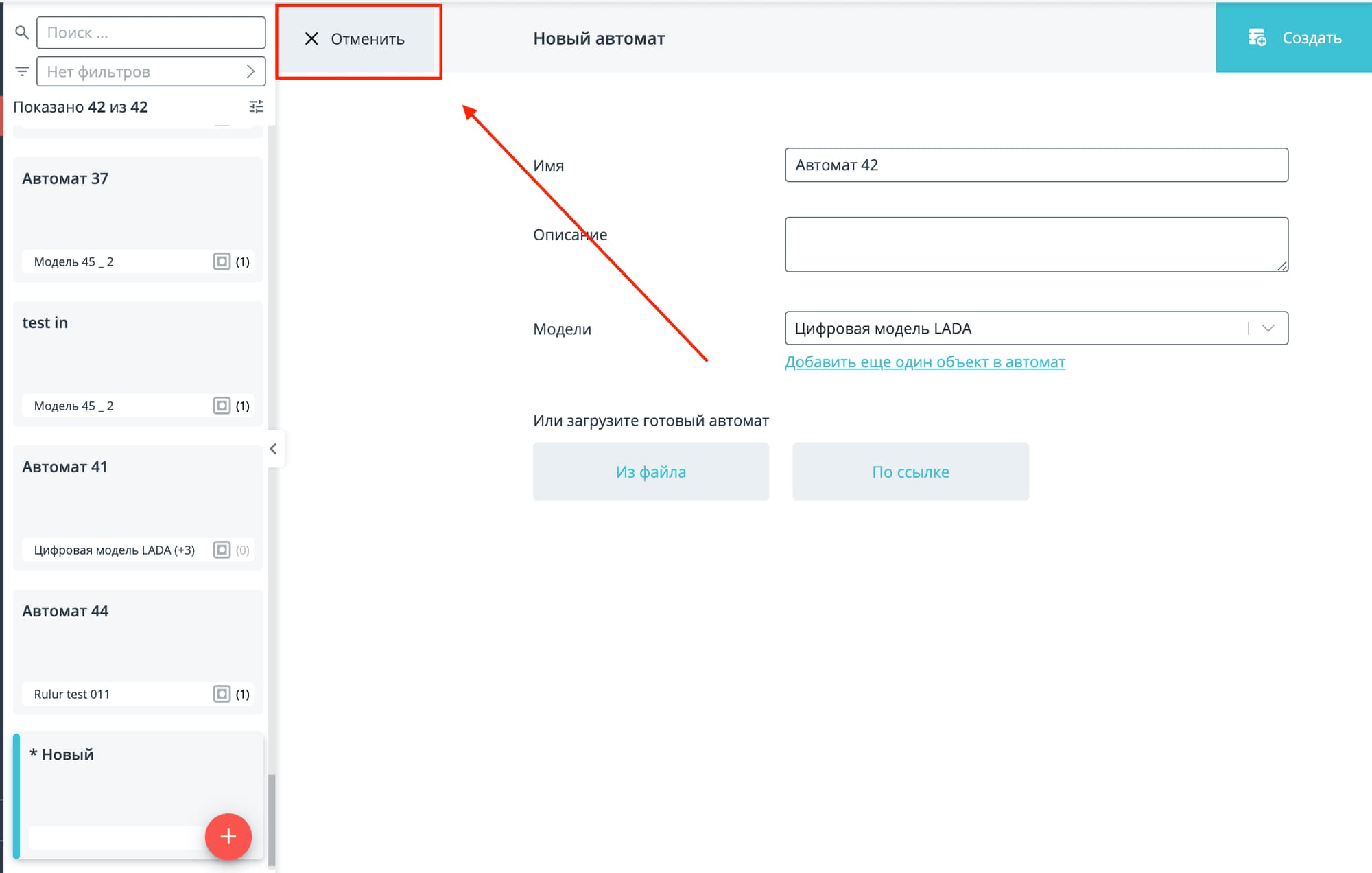Click link to add another object to automaton
This screenshot has height=873, width=1372.
coord(924,362)
